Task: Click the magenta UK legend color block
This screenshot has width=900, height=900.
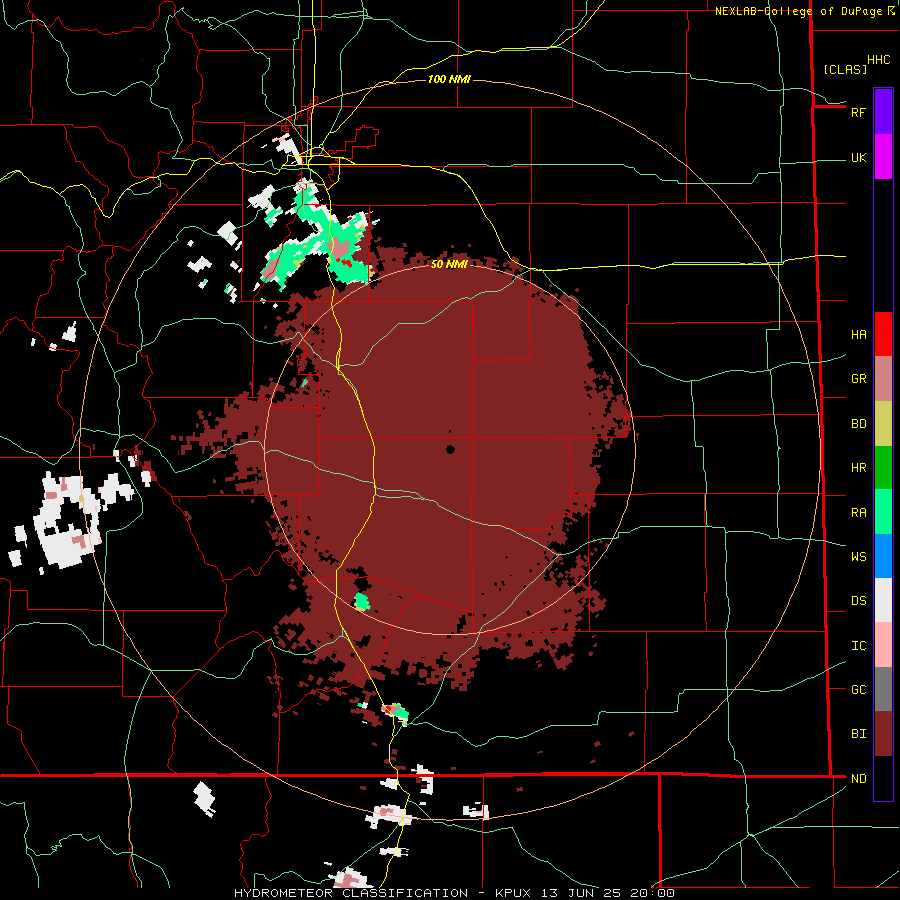Action: pyautogui.click(x=883, y=157)
